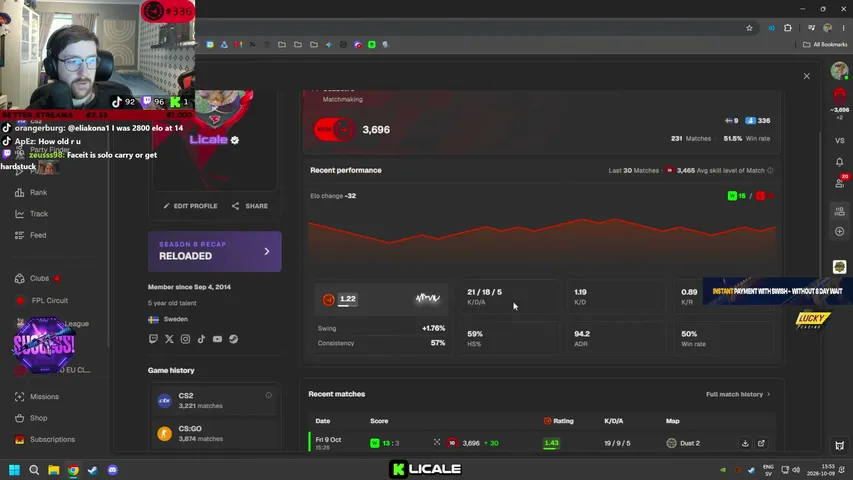This screenshot has width=853, height=480.
Task: Open Chrome three-dot menu
Action: [x=844, y=28]
